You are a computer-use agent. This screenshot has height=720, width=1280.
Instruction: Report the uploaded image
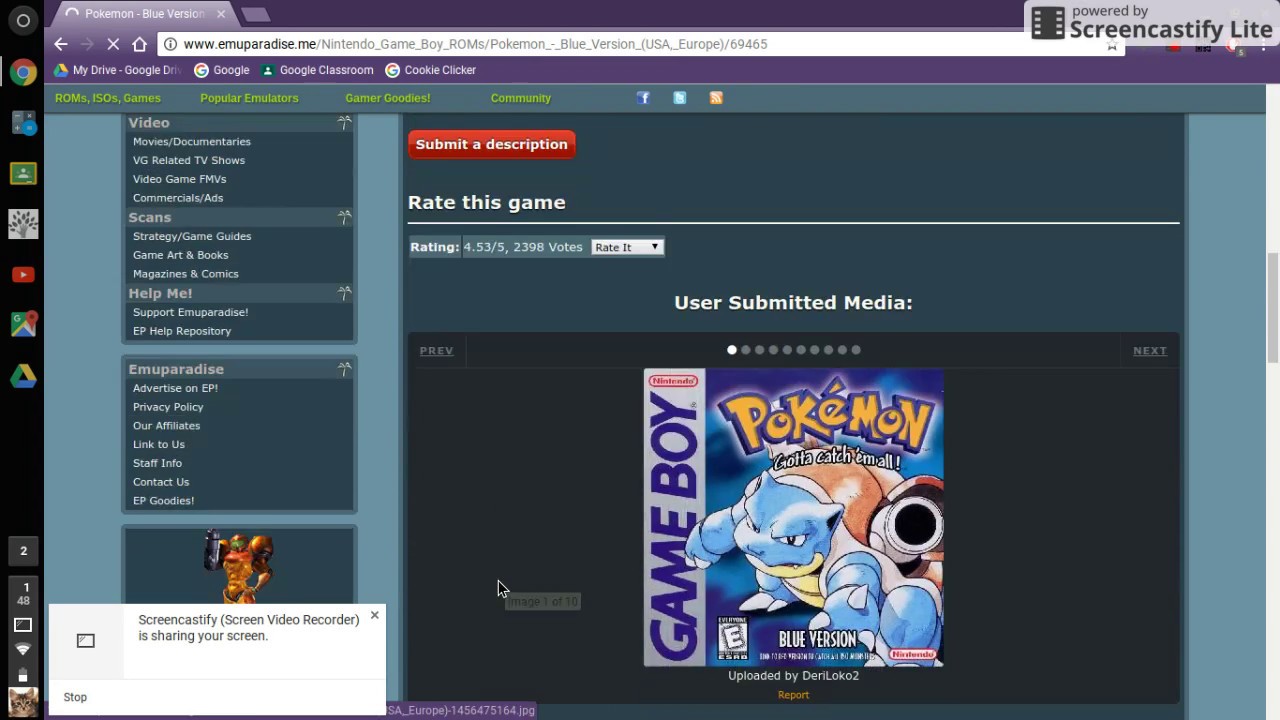pyautogui.click(x=793, y=695)
